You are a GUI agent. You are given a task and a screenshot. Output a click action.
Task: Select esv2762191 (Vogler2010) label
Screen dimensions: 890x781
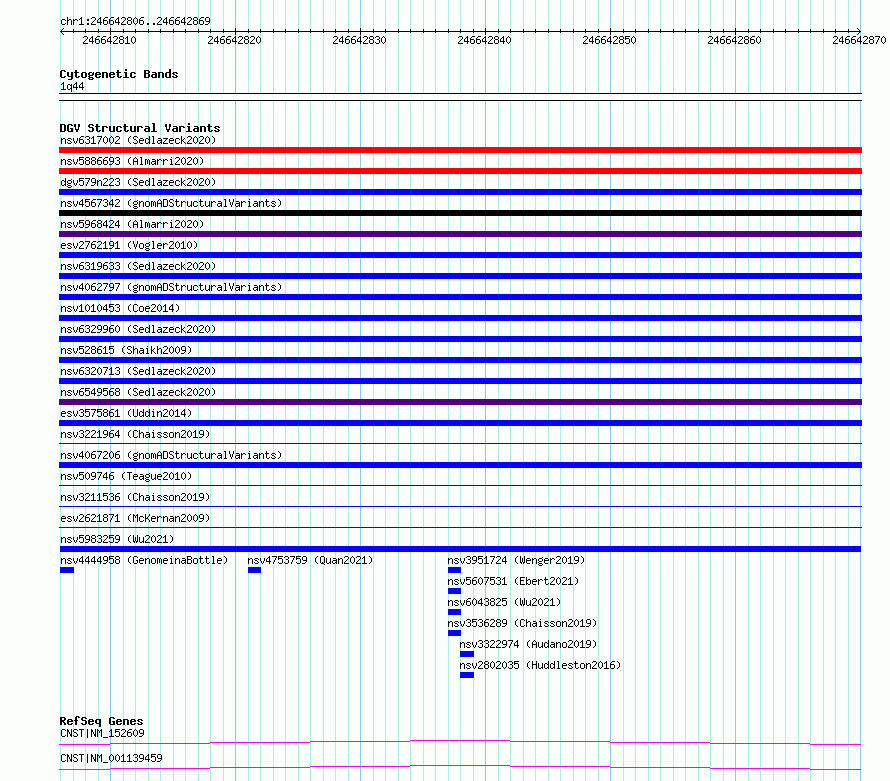[129, 245]
